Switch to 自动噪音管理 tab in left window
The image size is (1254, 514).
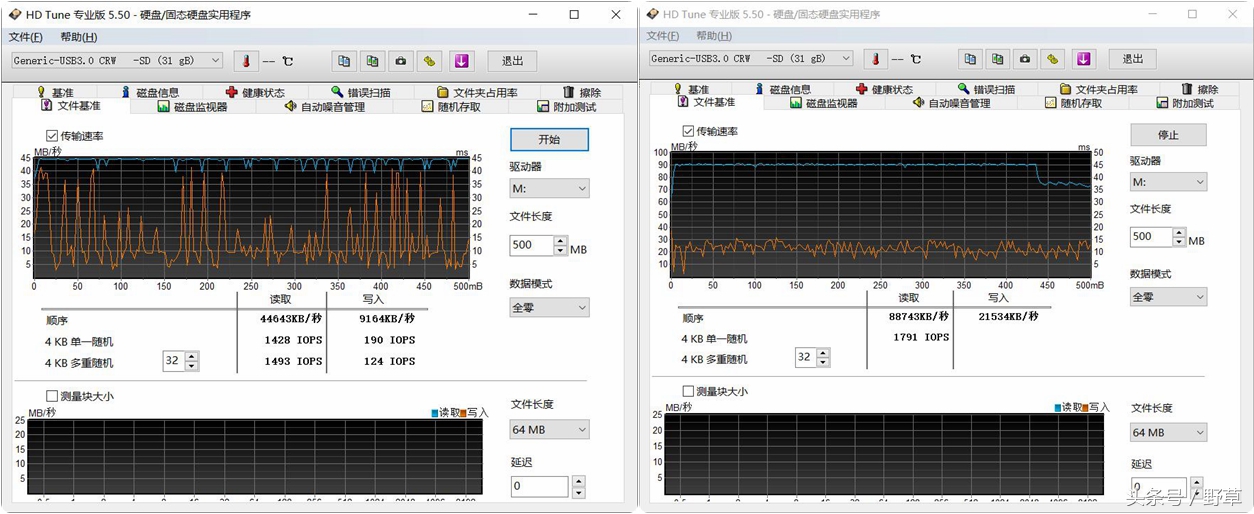click(x=325, y=106)
